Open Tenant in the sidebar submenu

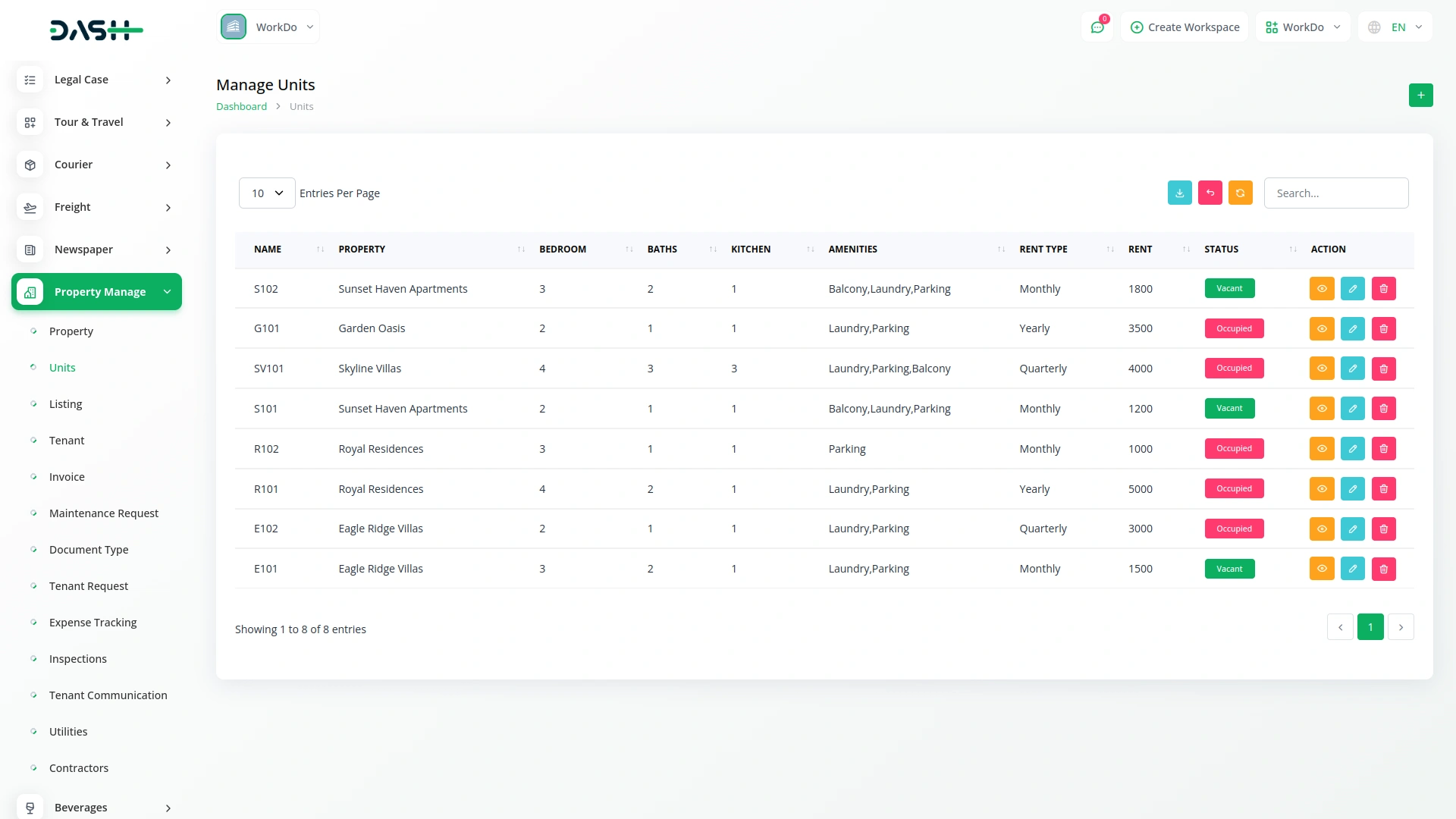tap(67, 441)
